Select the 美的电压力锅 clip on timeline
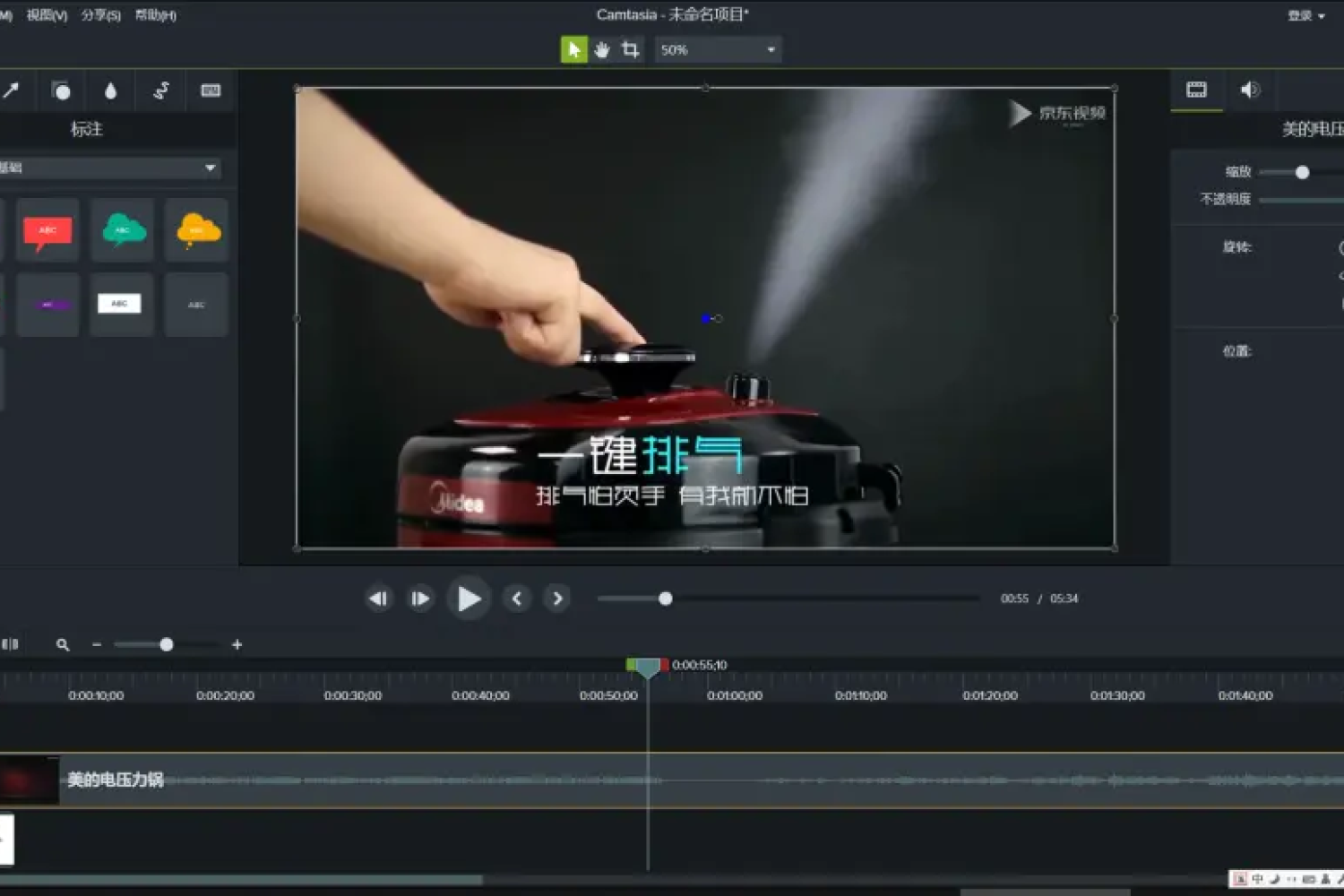The width and height of the screenshot is (1344, 896). (x=672, y=780)
